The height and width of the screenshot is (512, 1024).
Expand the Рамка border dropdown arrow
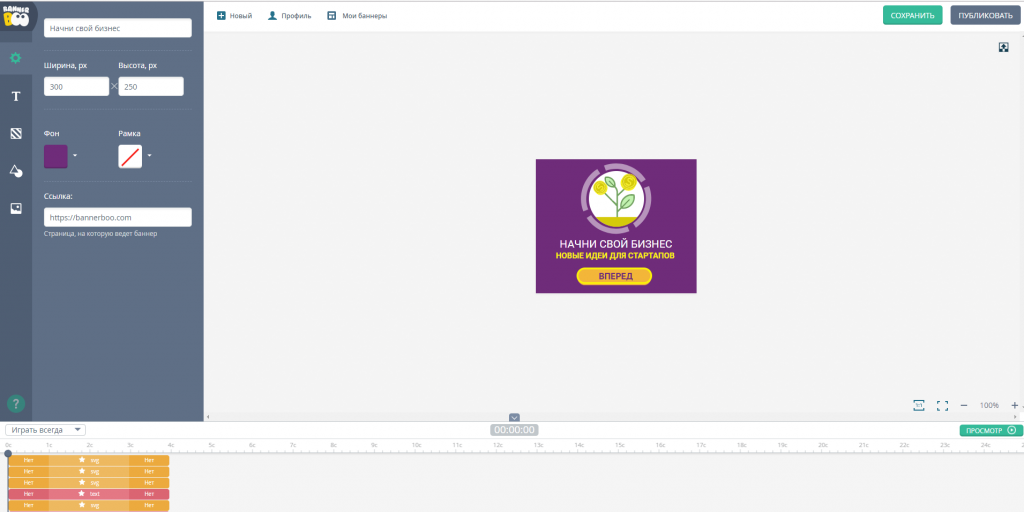[x=150, y=156]
